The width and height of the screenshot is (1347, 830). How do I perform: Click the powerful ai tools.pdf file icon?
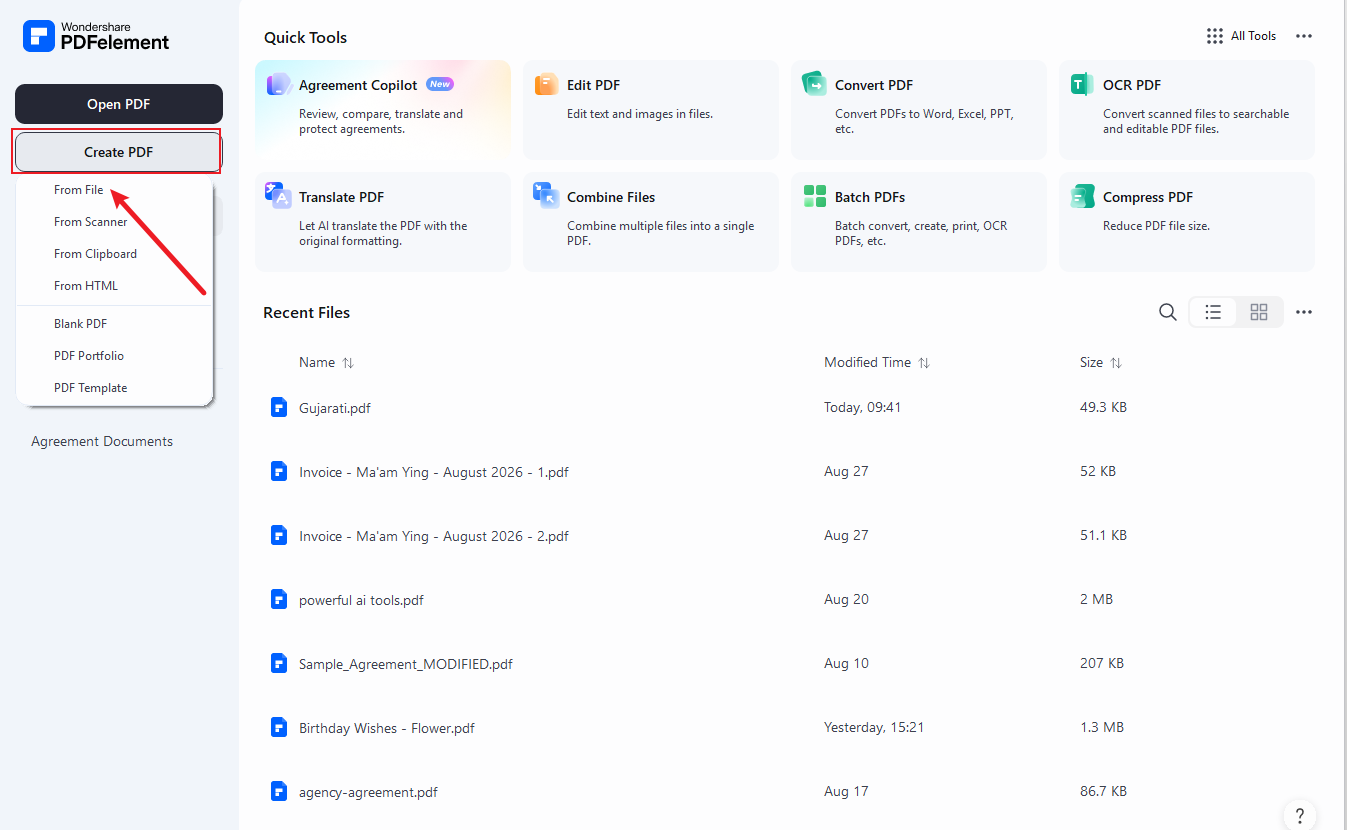click(x=279, y=599)
